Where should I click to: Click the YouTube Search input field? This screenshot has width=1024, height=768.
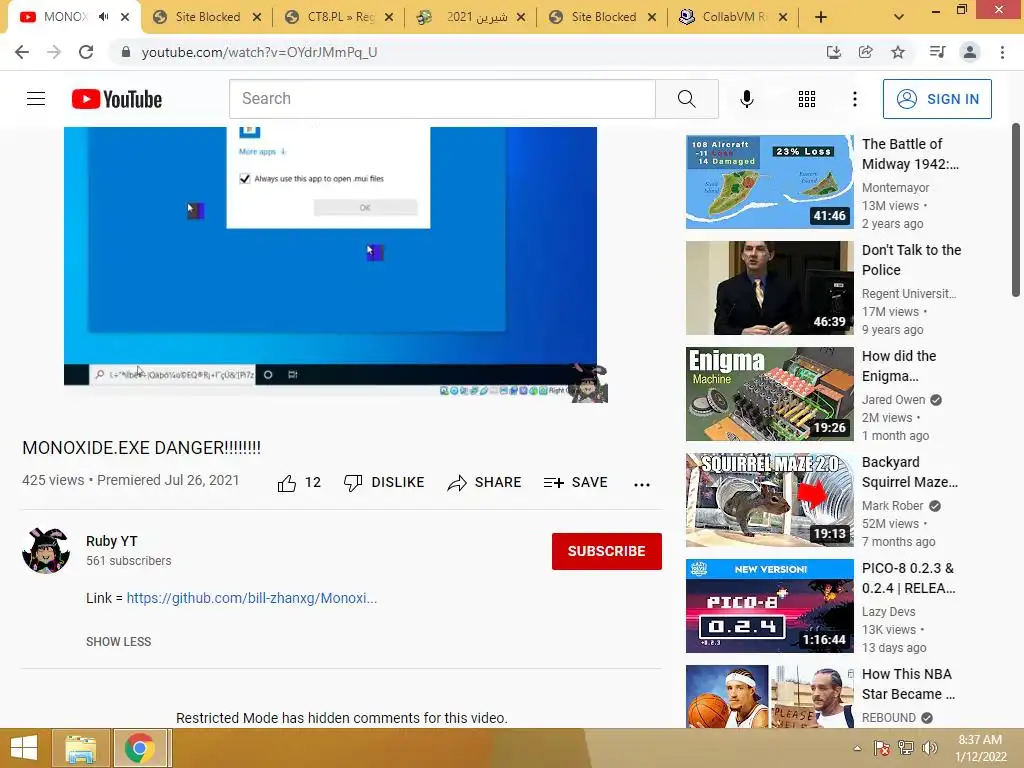[442, 99]
